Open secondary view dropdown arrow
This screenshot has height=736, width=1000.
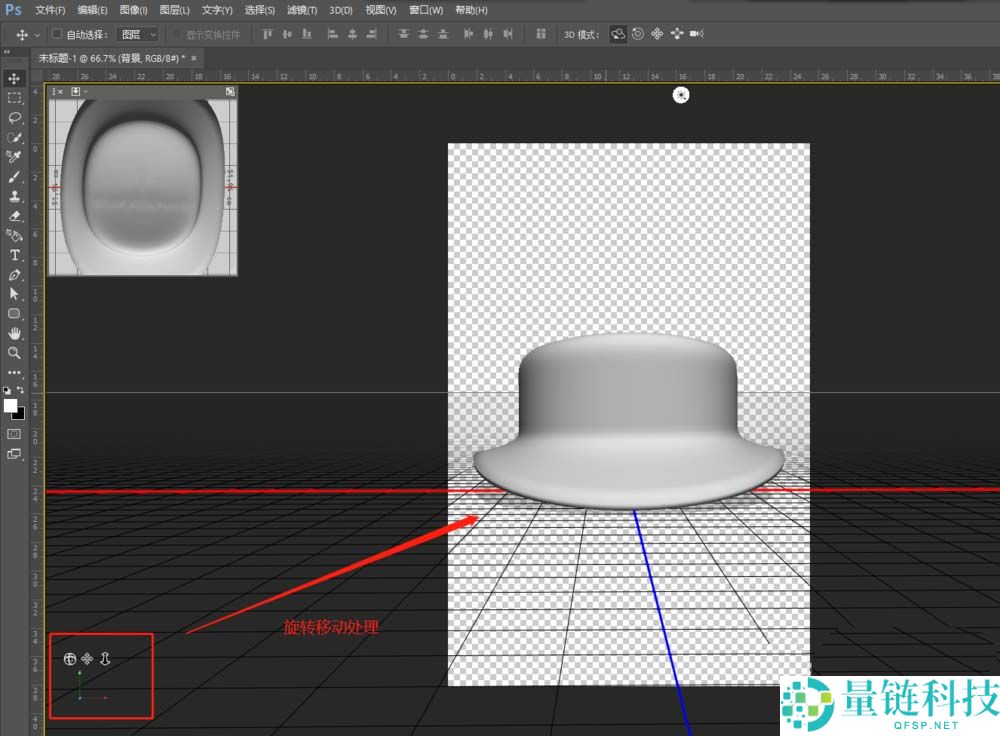(87, 91)
